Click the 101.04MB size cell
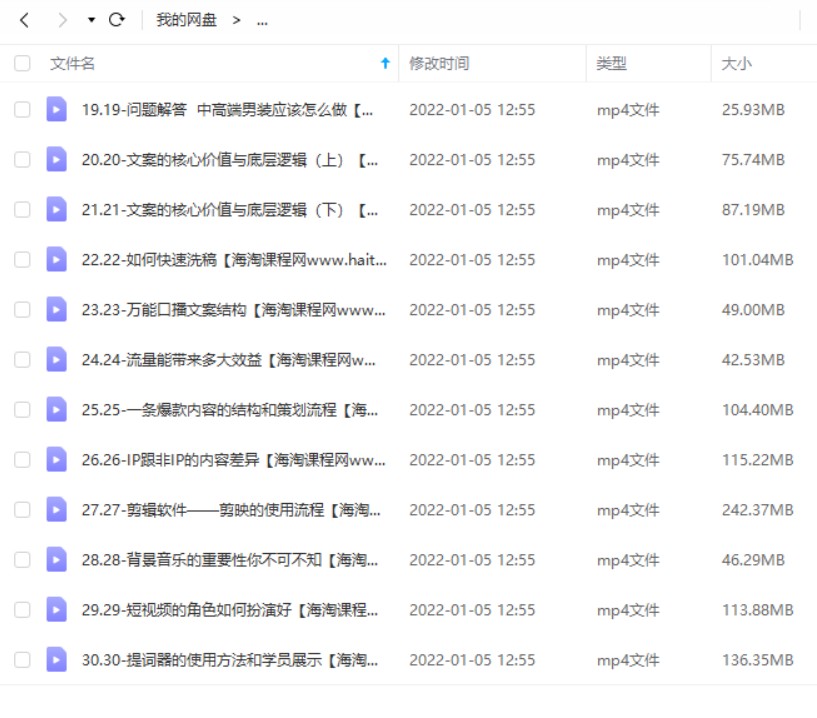This screenshot has width=817, height=718. (x=758, y=259)
